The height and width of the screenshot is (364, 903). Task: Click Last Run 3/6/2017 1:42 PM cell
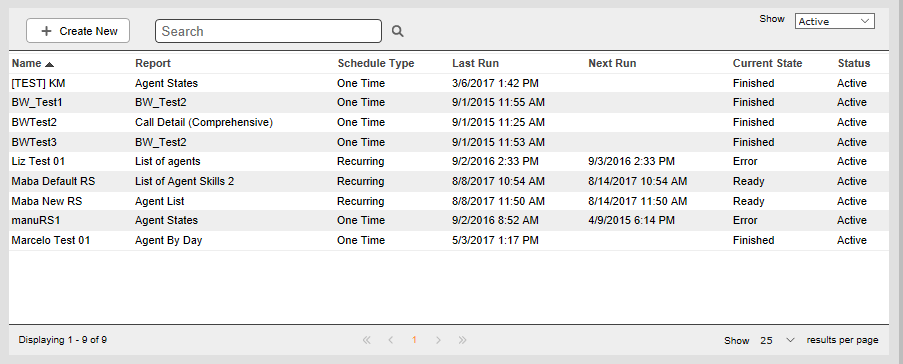pos(495,83)
